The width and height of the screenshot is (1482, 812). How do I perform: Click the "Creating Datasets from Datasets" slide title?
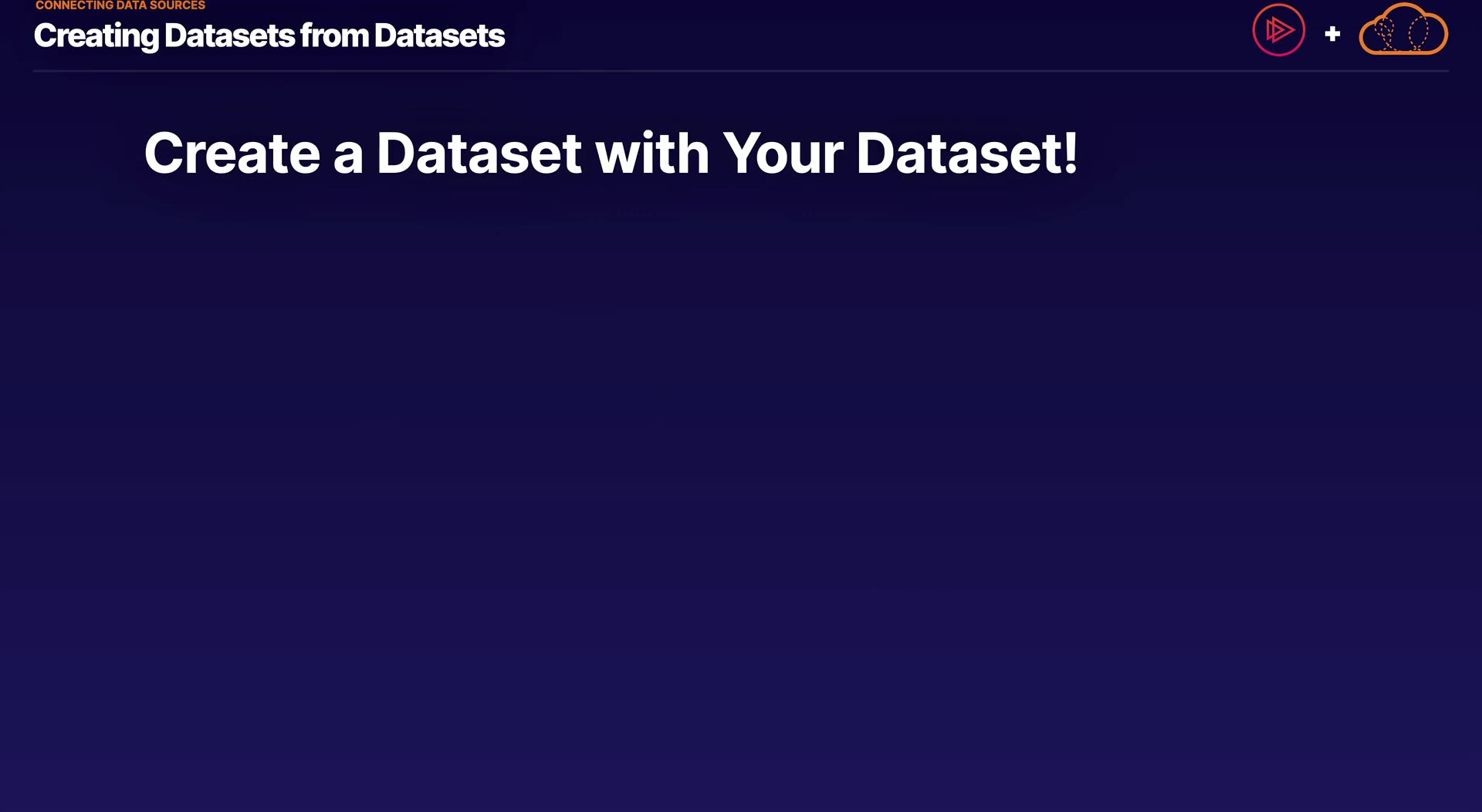269,36
